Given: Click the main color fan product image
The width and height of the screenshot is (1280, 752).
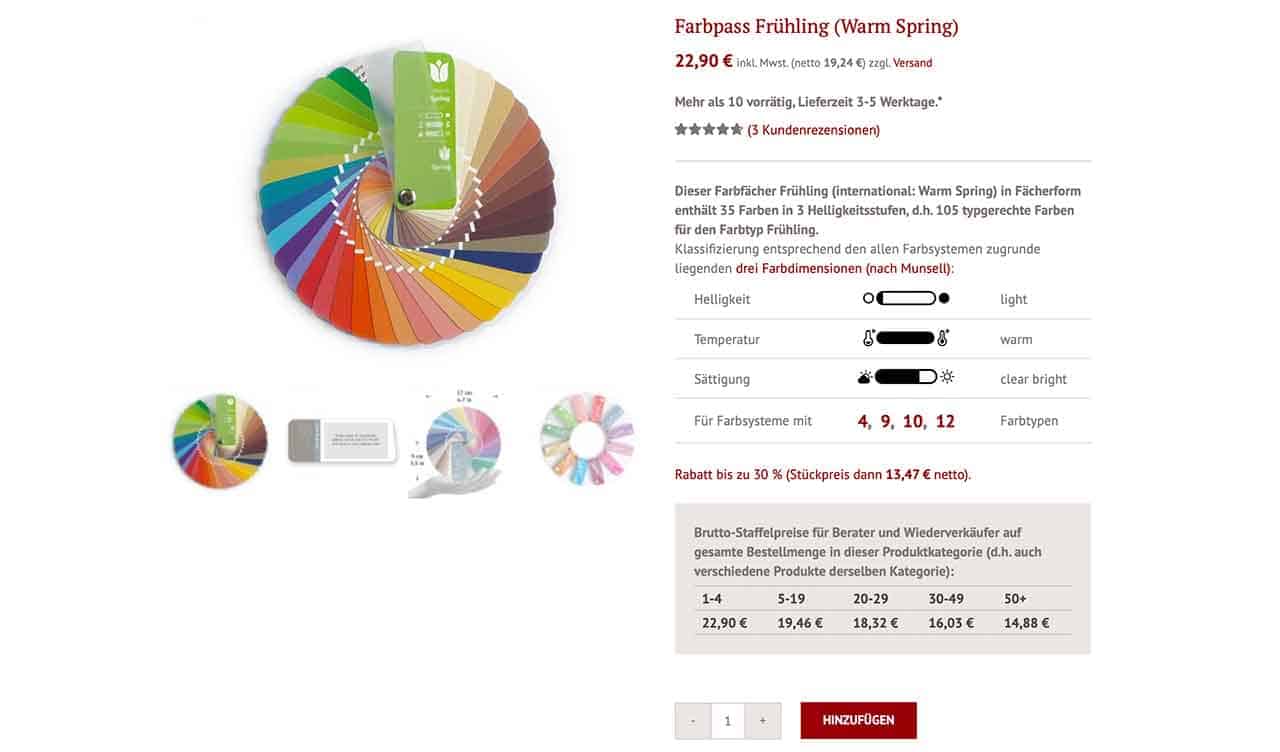Looking at the screenshot, I should point(406,194).
